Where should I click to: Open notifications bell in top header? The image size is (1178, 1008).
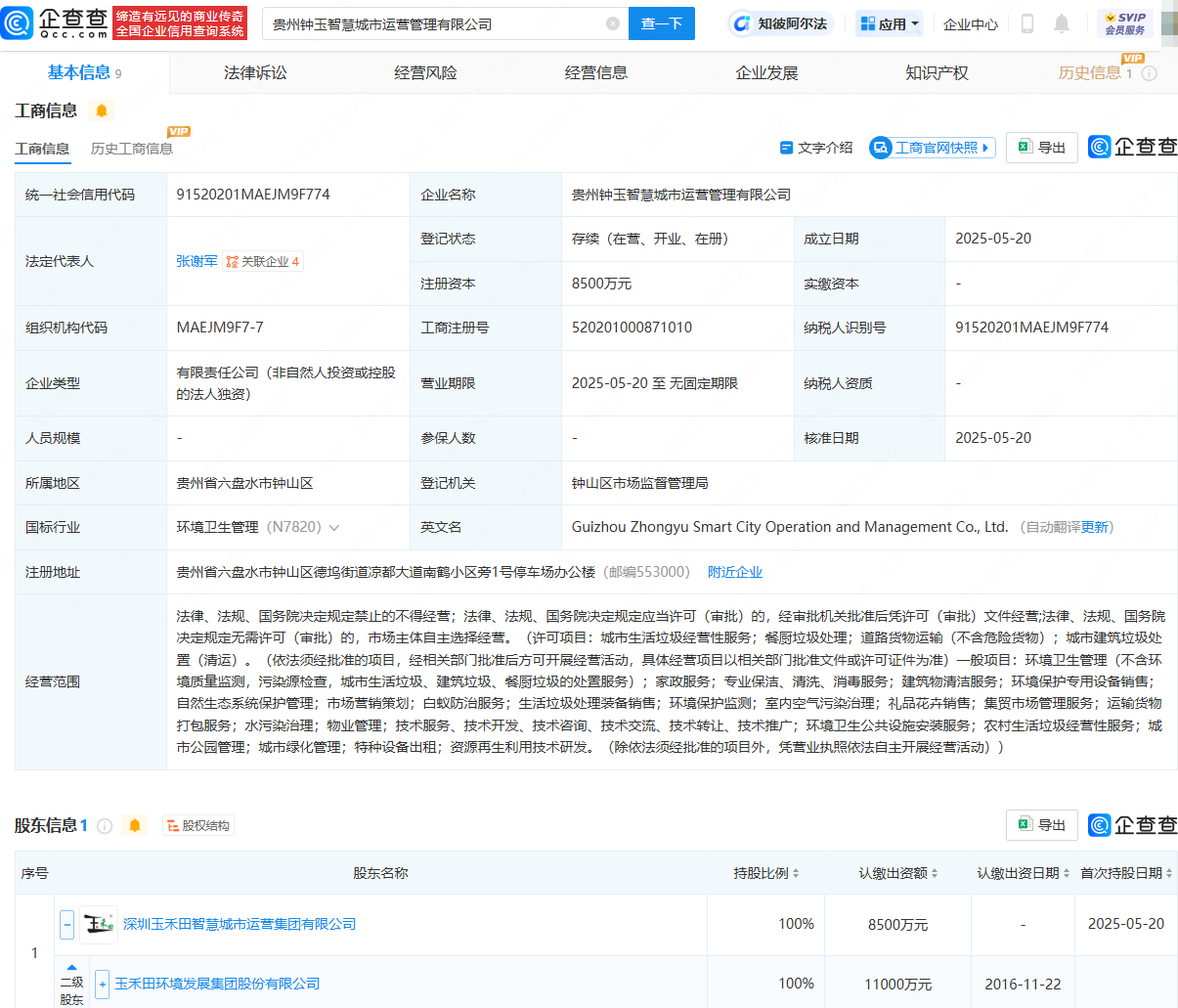(x=1062, y=23)
